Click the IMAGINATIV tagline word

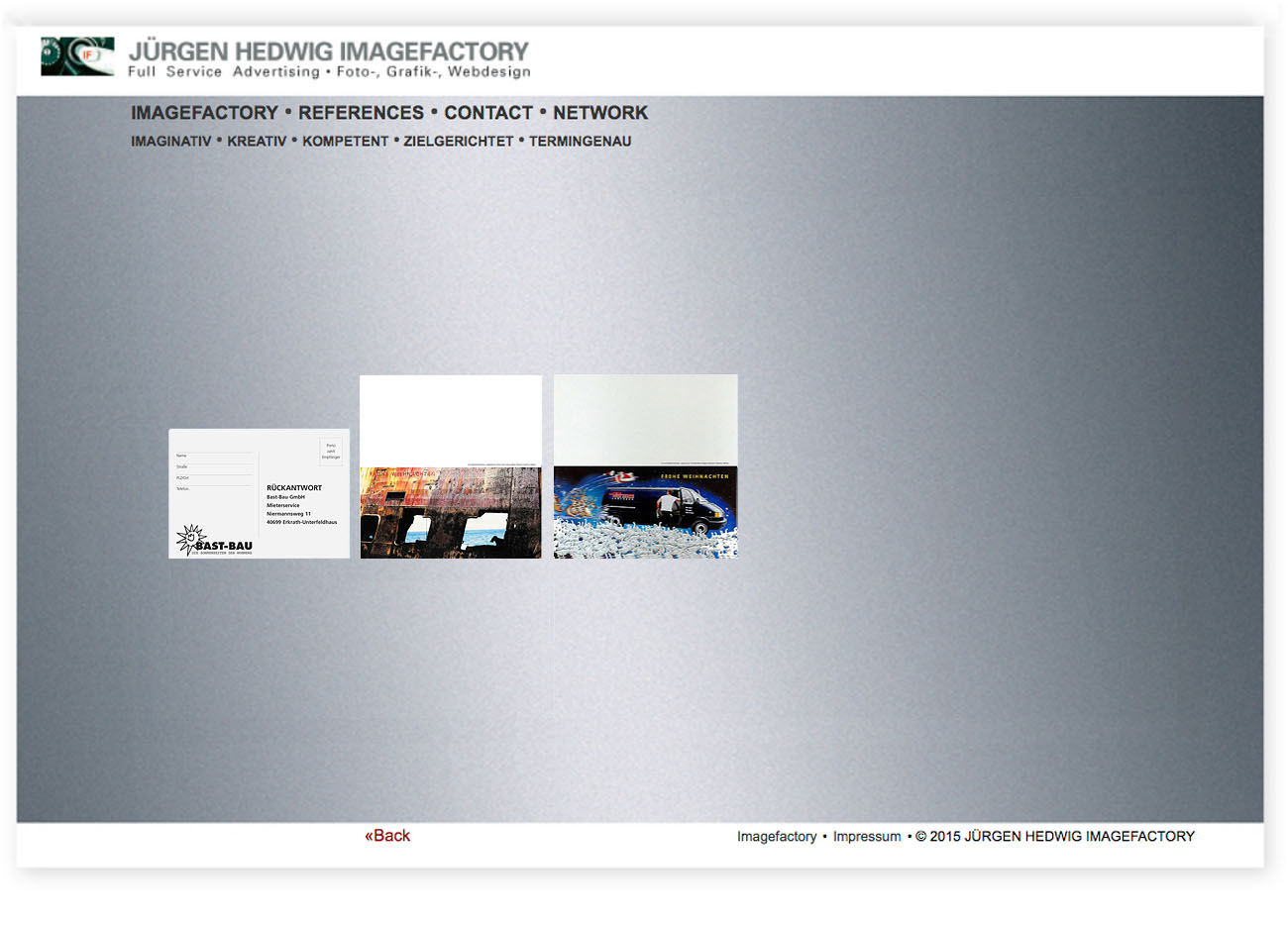pos(170,142)
